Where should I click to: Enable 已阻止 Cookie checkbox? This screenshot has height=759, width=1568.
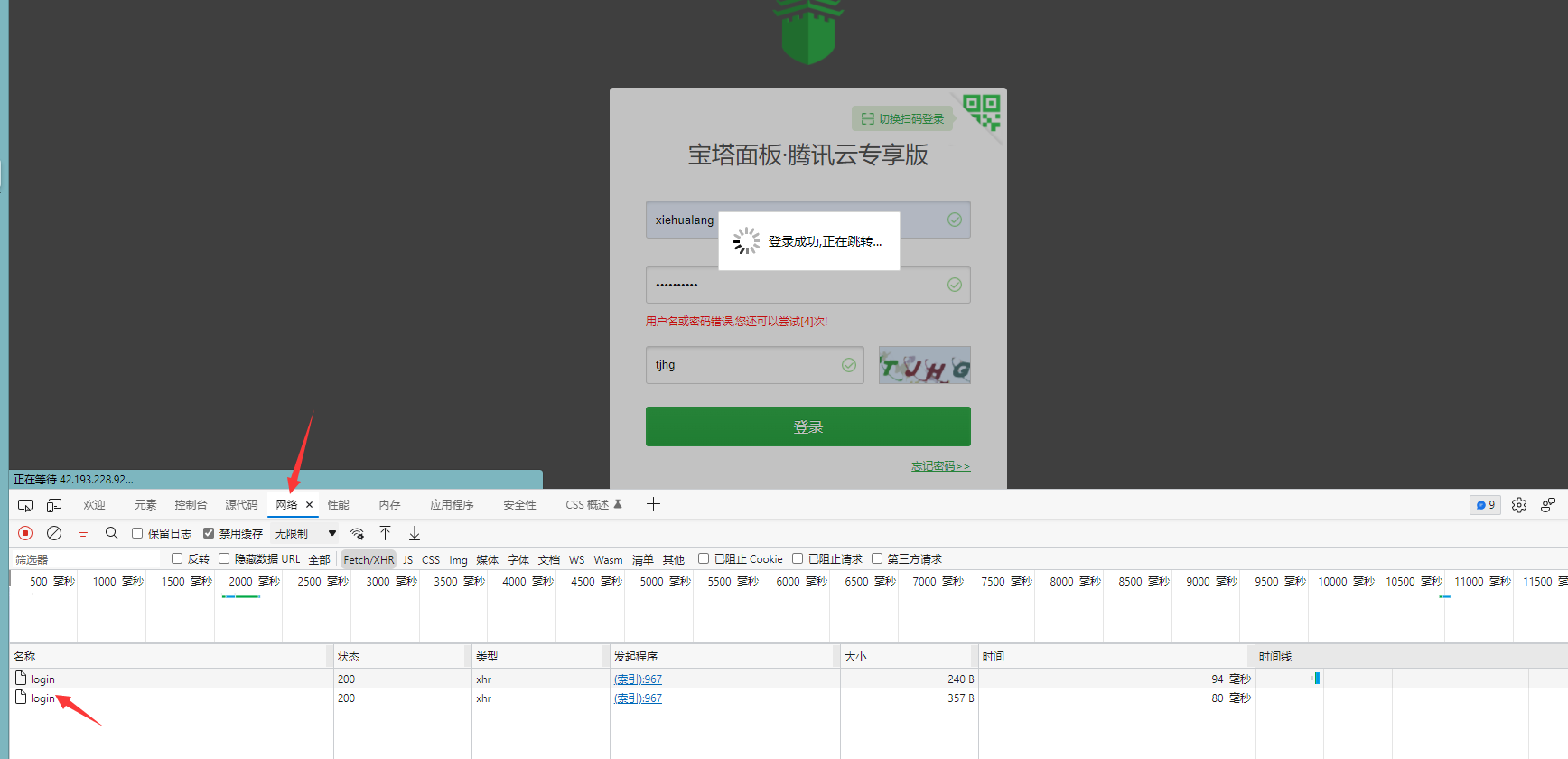click(x=704, y=558)
